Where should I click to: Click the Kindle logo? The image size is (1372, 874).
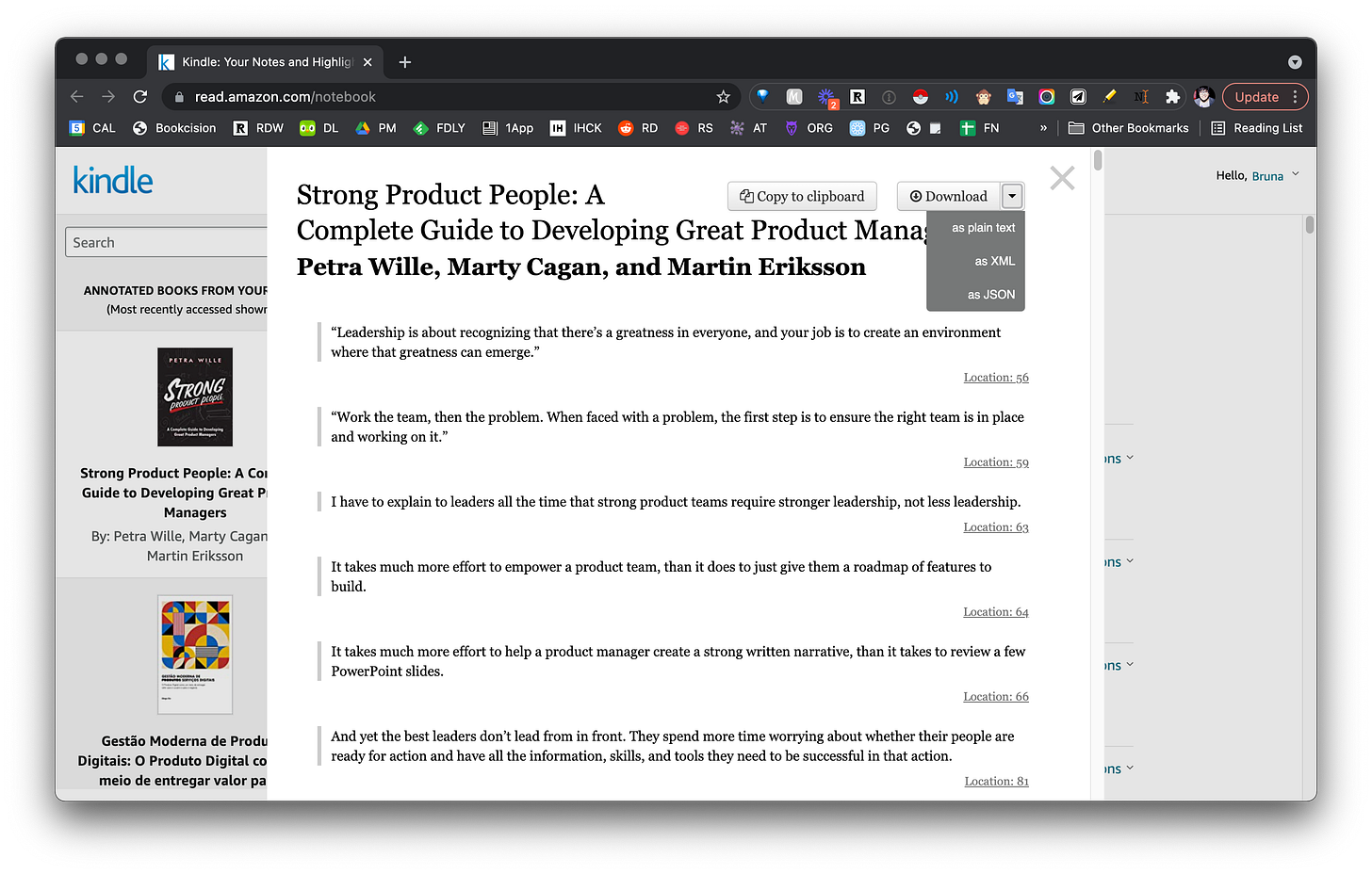112,180
